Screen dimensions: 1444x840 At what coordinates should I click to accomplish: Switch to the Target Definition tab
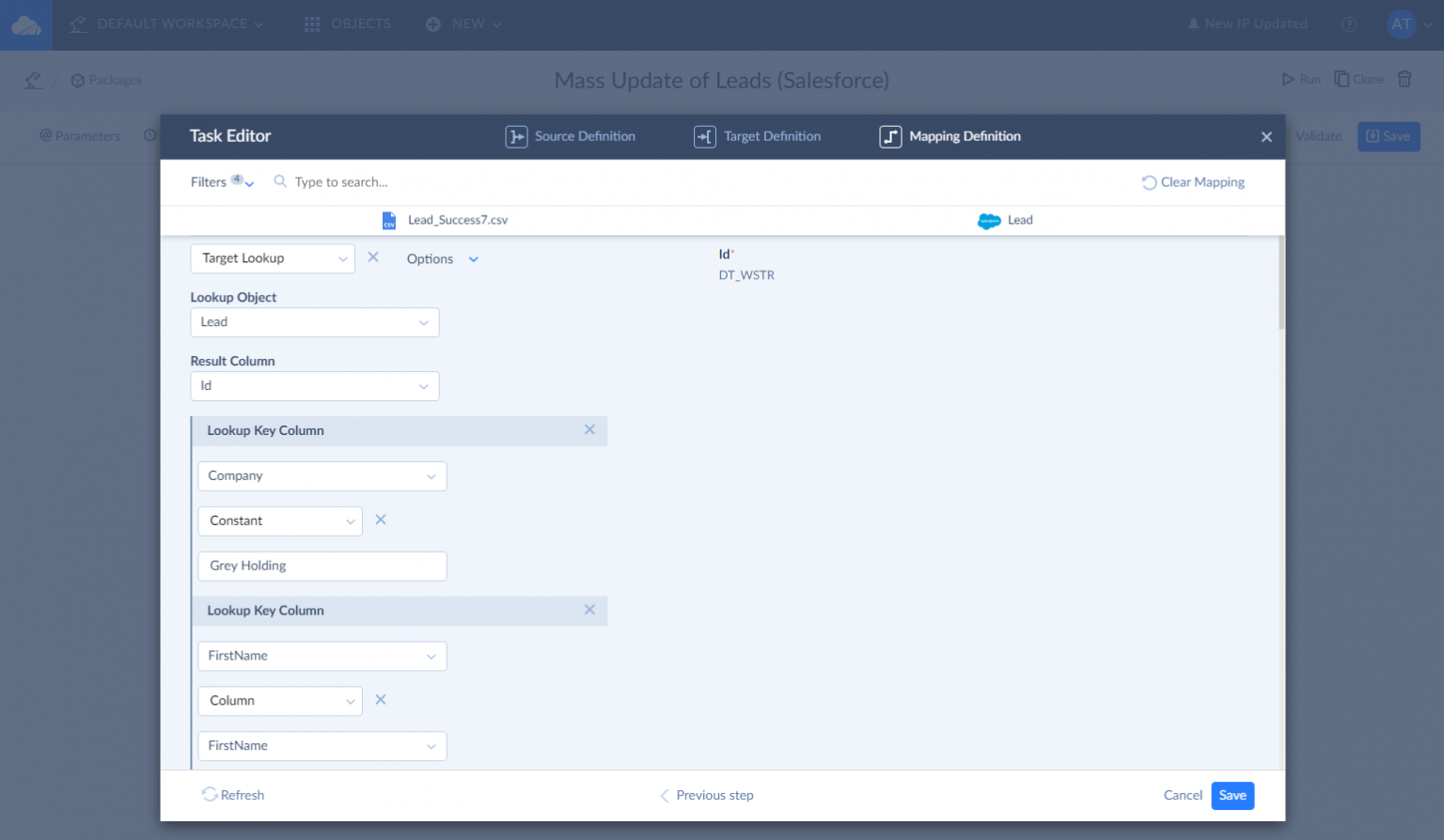tap(772, 137)
